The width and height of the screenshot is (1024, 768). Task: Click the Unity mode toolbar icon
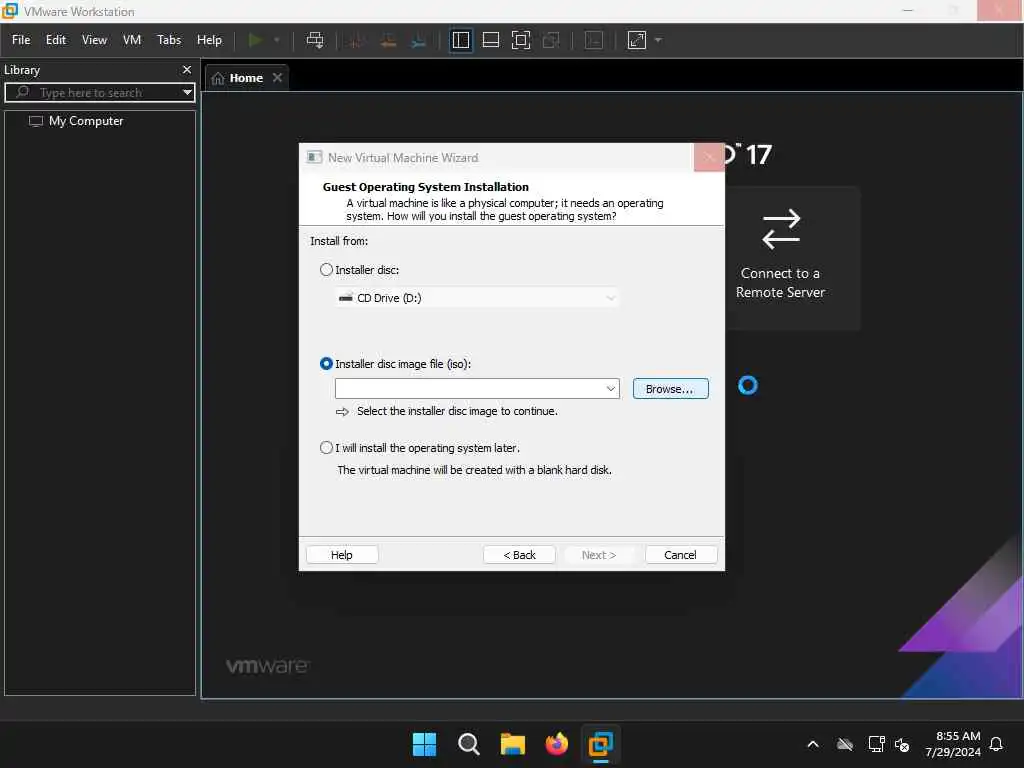click(x=551, y=40)
